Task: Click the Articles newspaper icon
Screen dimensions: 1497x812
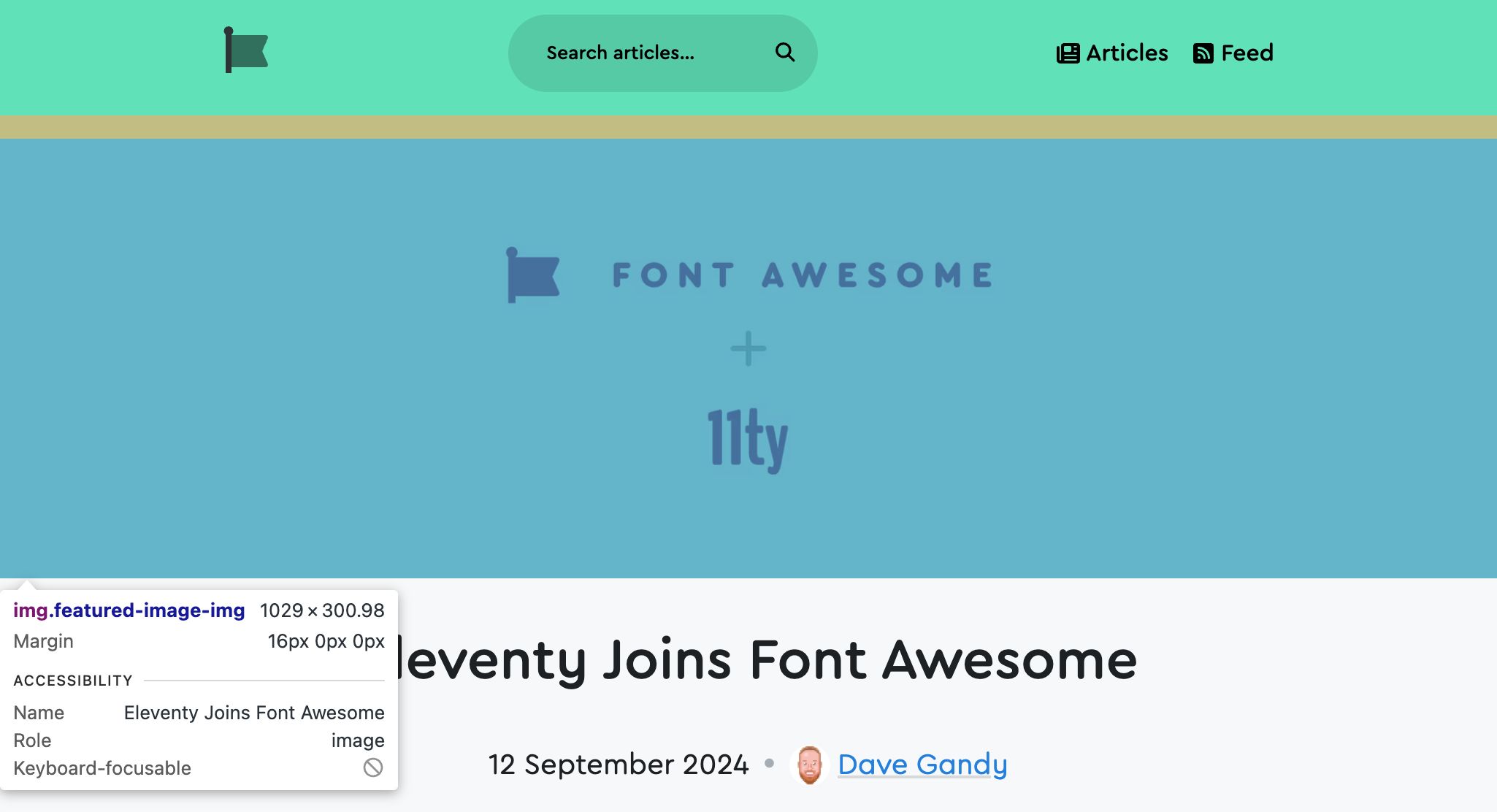Action: 1067,52
